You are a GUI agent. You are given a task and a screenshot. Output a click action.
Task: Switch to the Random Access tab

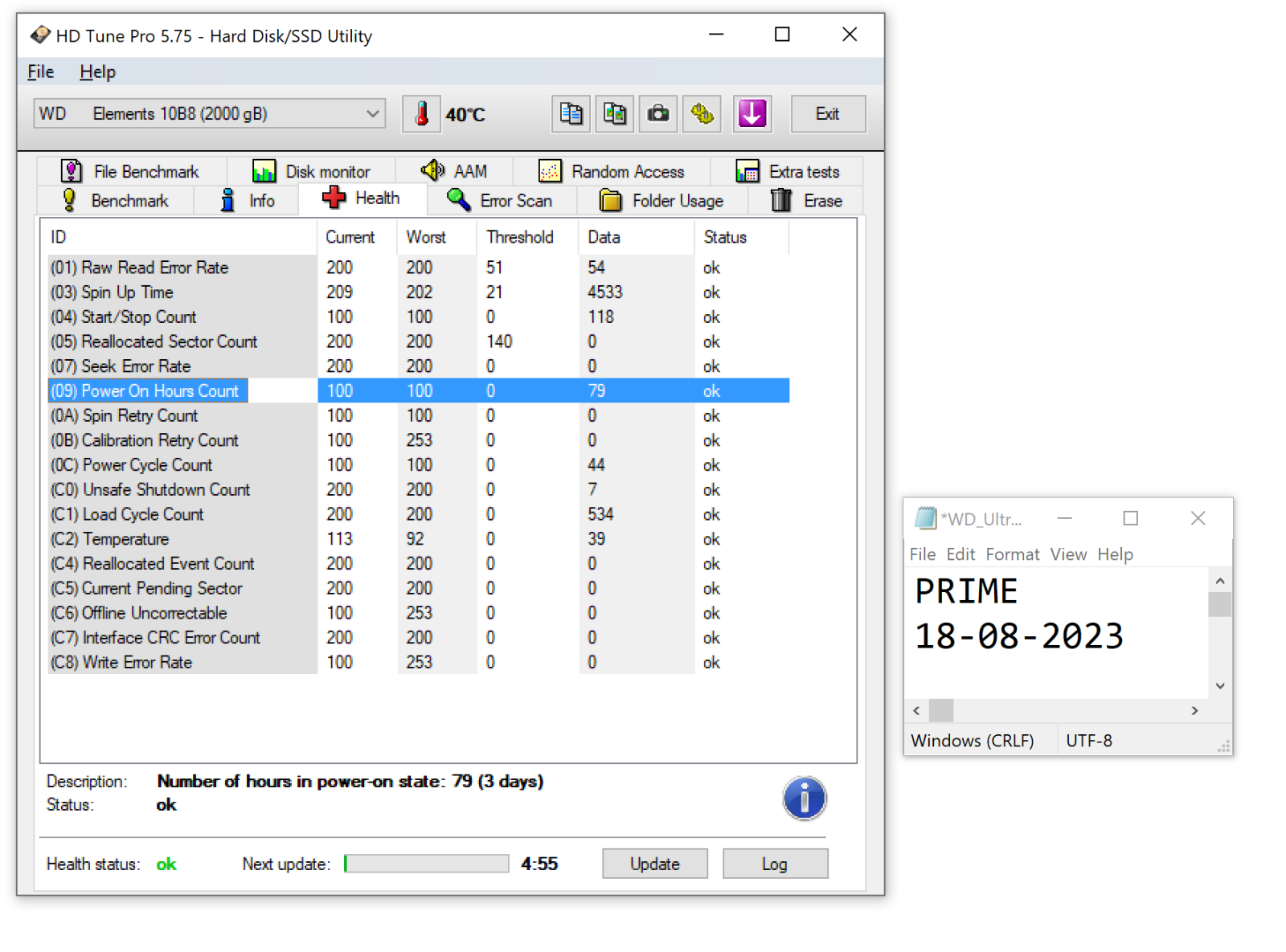(x=612, y=171)
